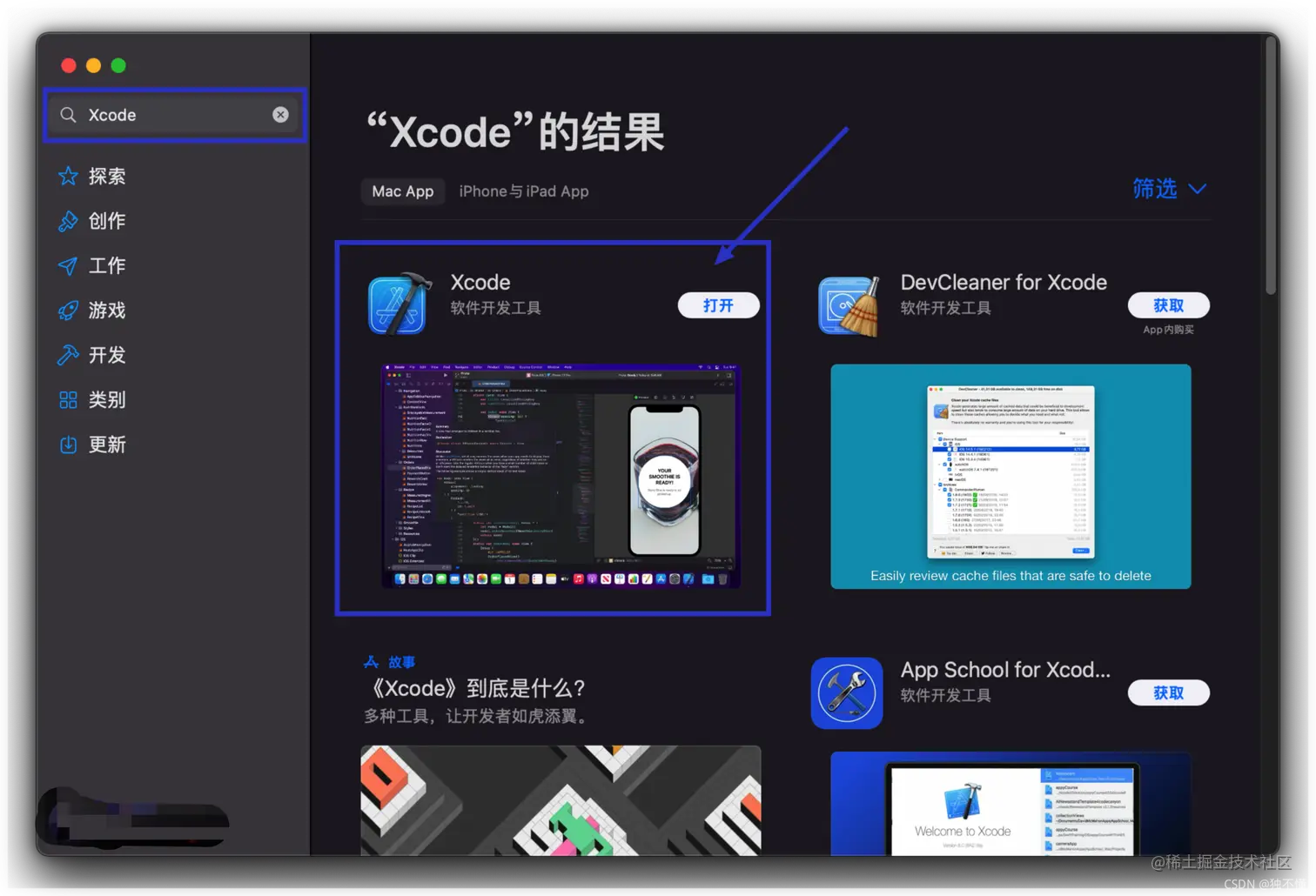
Task: Click the chevron next to 筛选
Action: (x=1198, y=189)
